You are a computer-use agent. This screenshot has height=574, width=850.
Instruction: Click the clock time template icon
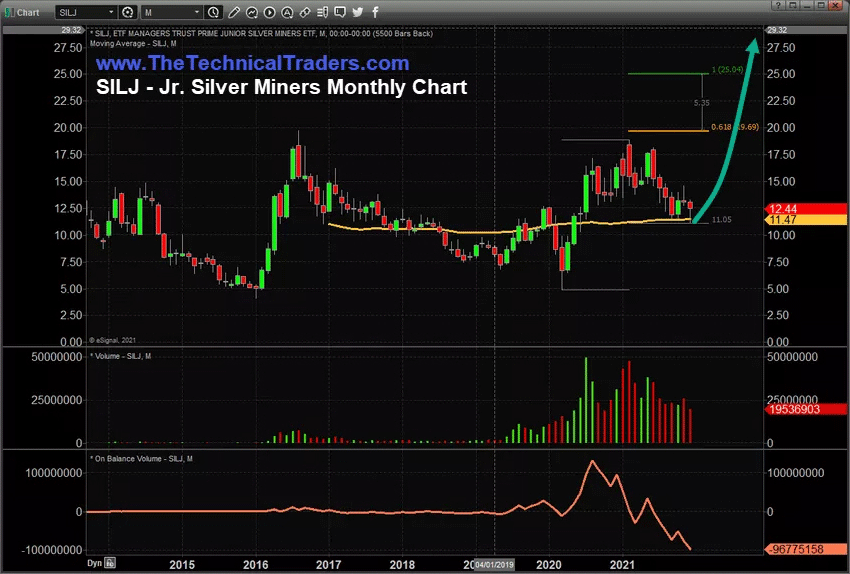coord(213,13)
